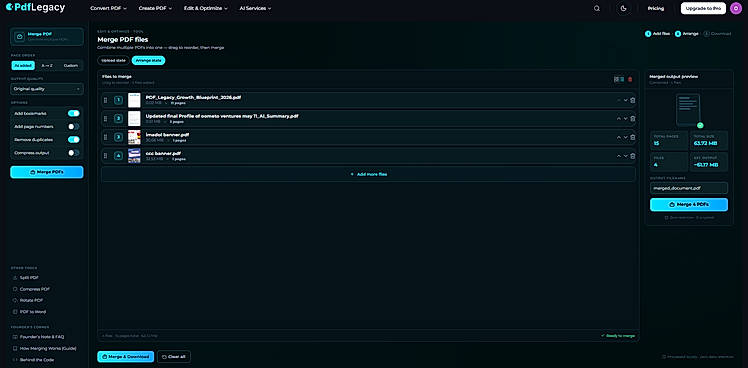Edit output filename merged_document.pdf field

(x=689, y=188)
